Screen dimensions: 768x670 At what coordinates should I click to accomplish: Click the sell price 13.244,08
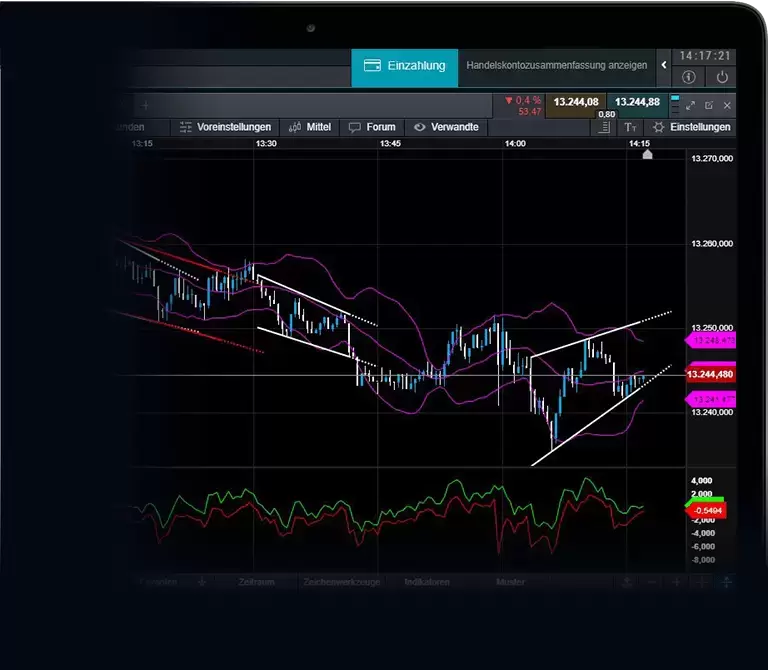pos(576,102)
